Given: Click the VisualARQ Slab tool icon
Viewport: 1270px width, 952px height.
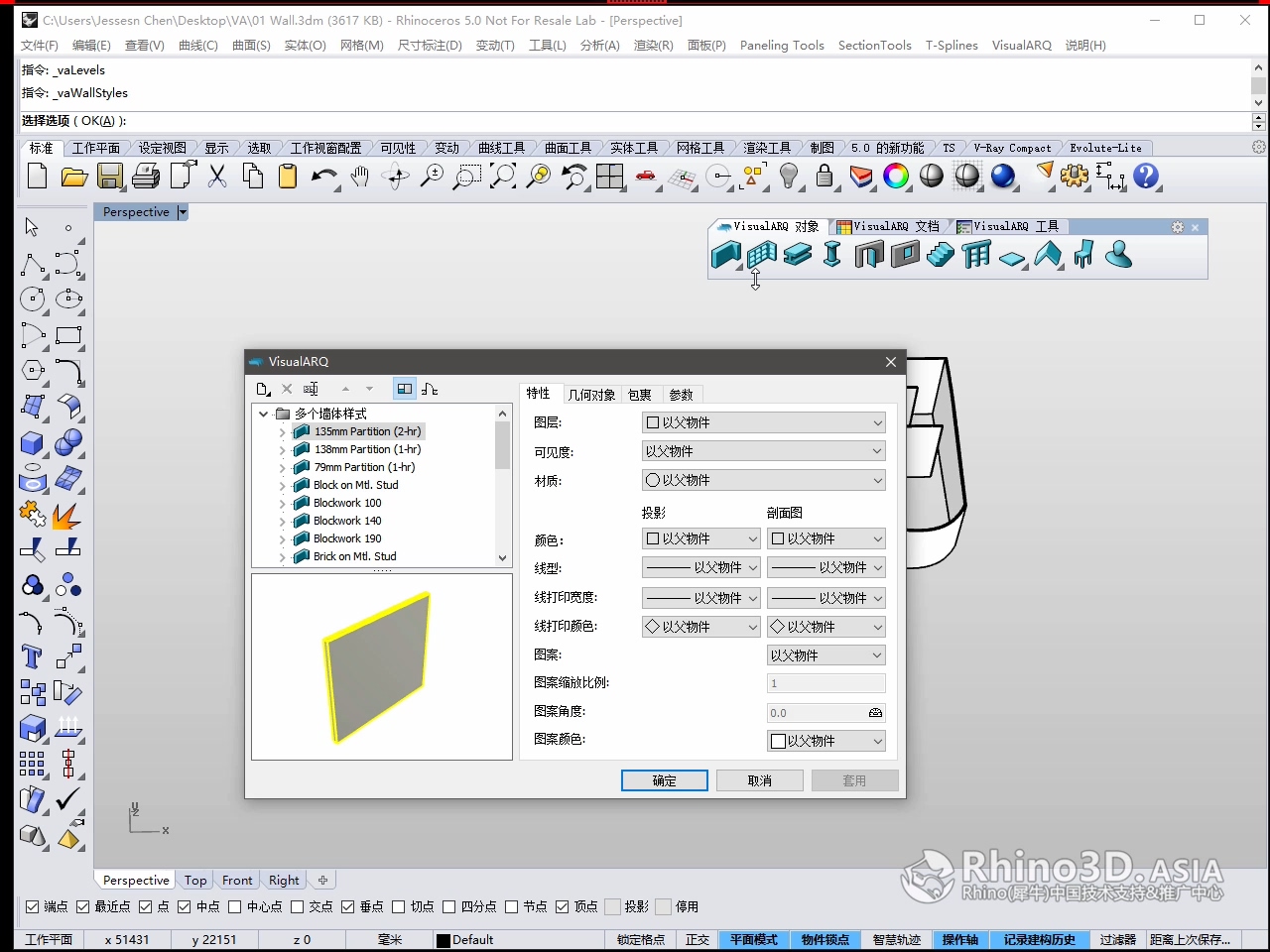Looking at the screenshot, I should pos(1012,257).
